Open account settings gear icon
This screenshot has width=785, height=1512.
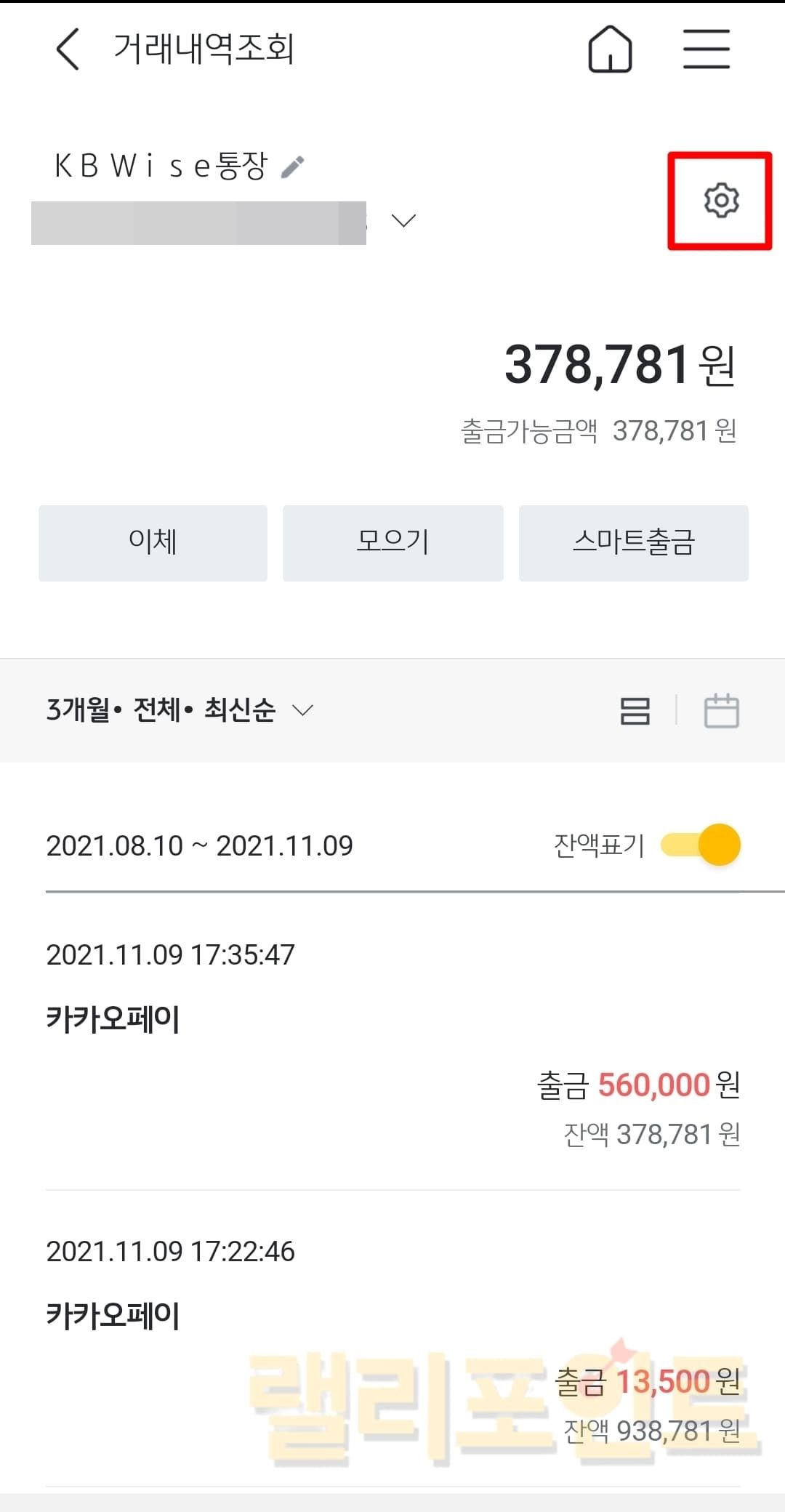[720, 201]
